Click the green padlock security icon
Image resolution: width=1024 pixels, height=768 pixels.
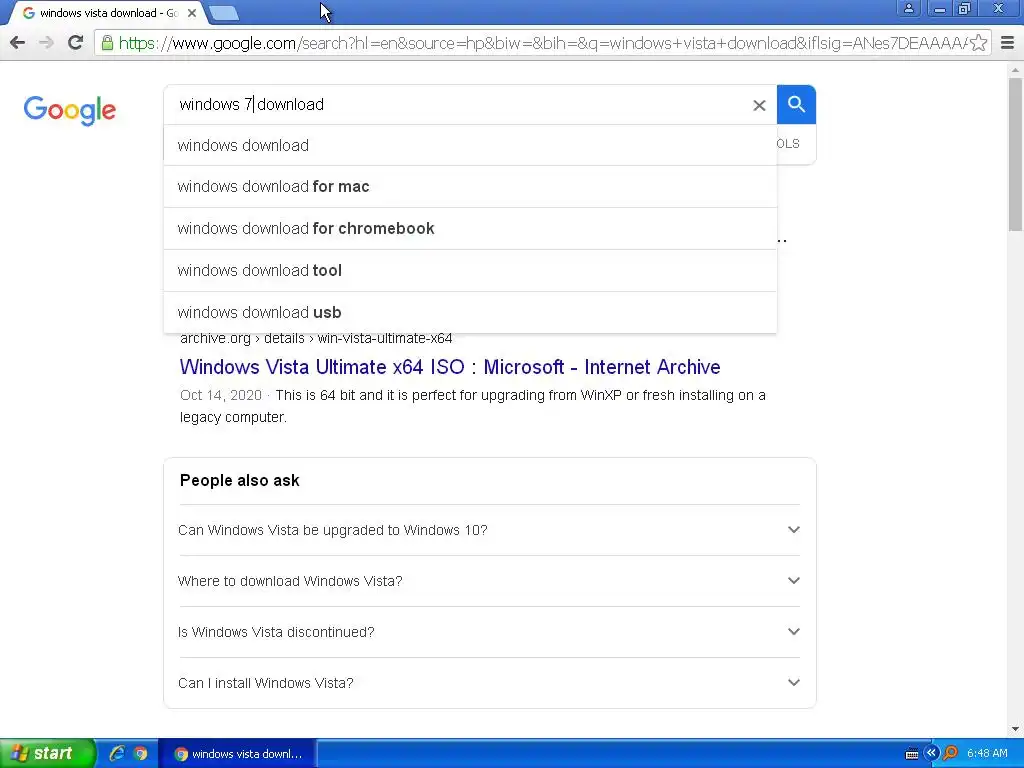[107, 43]
